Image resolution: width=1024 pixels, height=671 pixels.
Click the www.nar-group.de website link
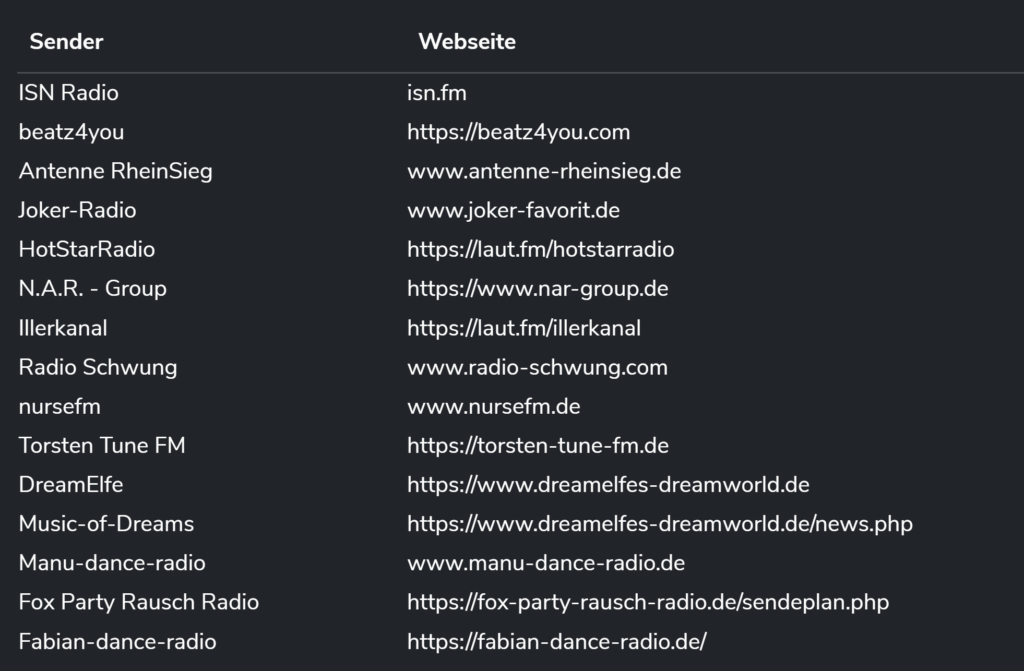coord(537,289)
